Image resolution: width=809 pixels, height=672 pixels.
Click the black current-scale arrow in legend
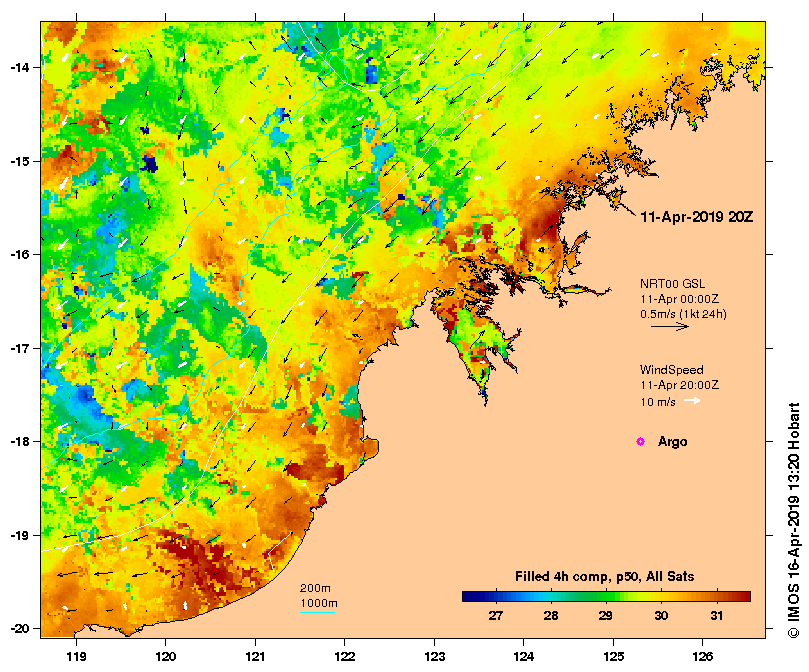point(670,326)
